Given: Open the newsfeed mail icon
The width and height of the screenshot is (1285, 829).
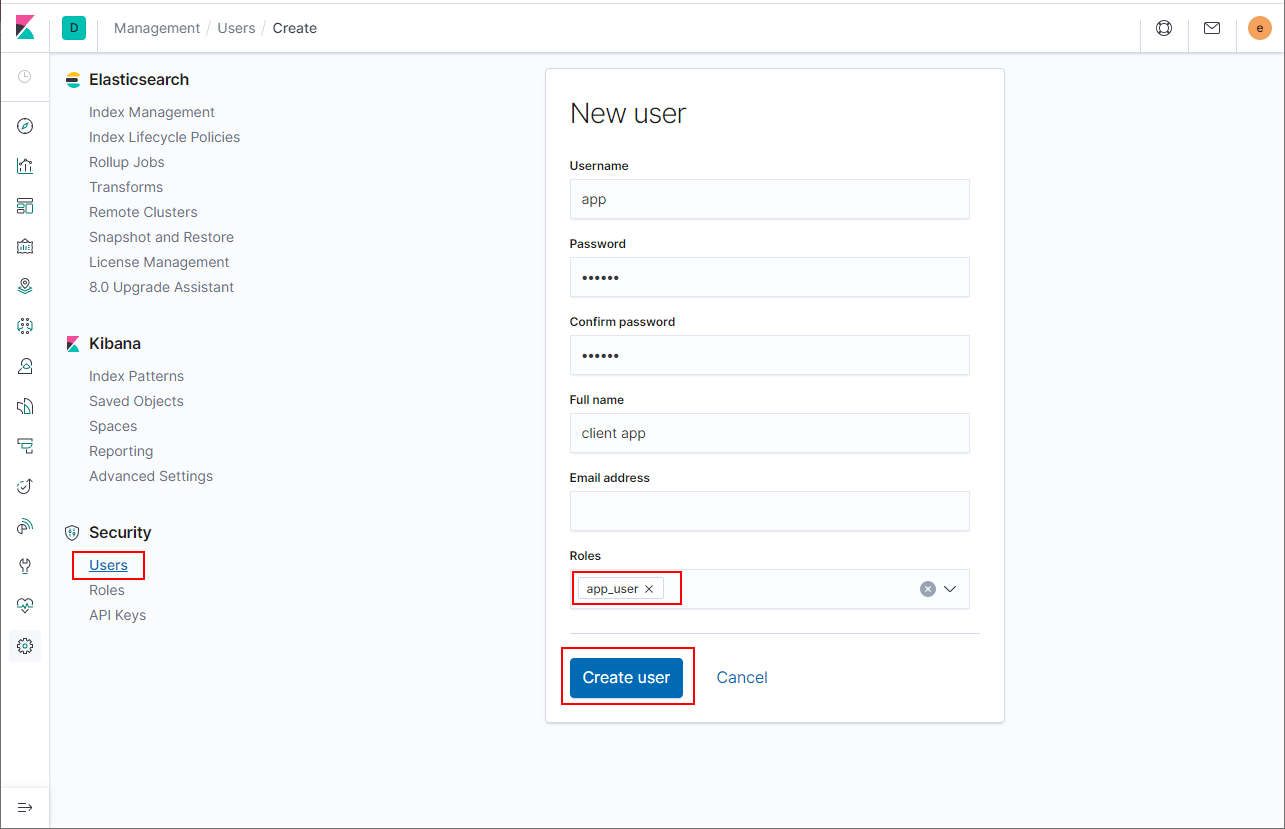Looking at the screenshot, I should point(1212,28).
